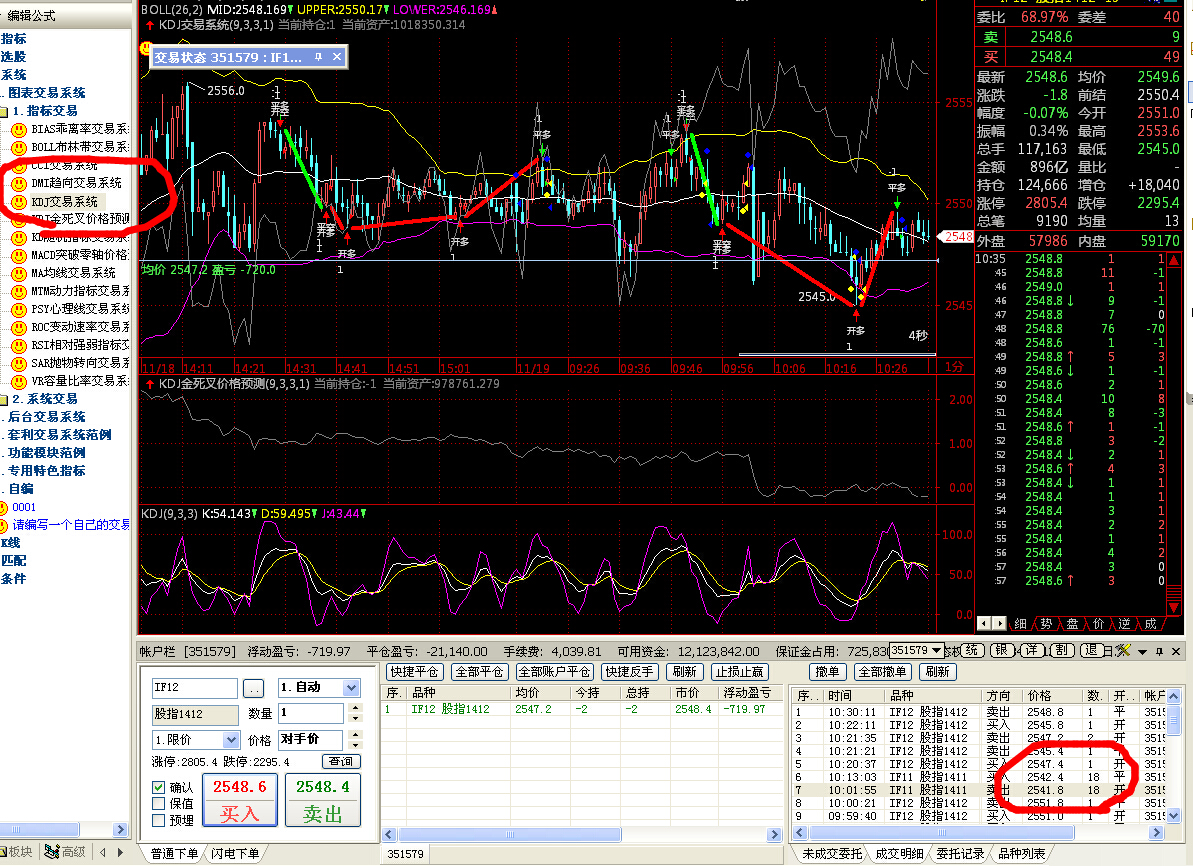Open the 351579 account selector dropdown
Screen dimensions: 1193x866
coord(936,650)
